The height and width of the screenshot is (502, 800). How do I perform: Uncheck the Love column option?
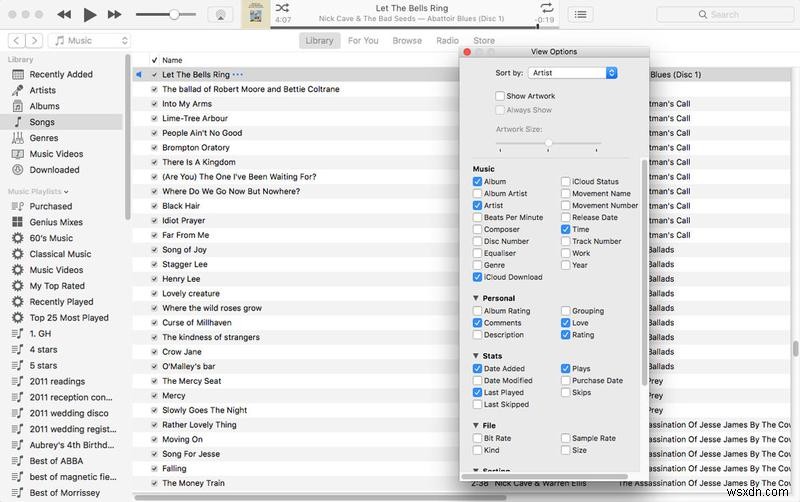pyautogui.click(x=565, y=322)
